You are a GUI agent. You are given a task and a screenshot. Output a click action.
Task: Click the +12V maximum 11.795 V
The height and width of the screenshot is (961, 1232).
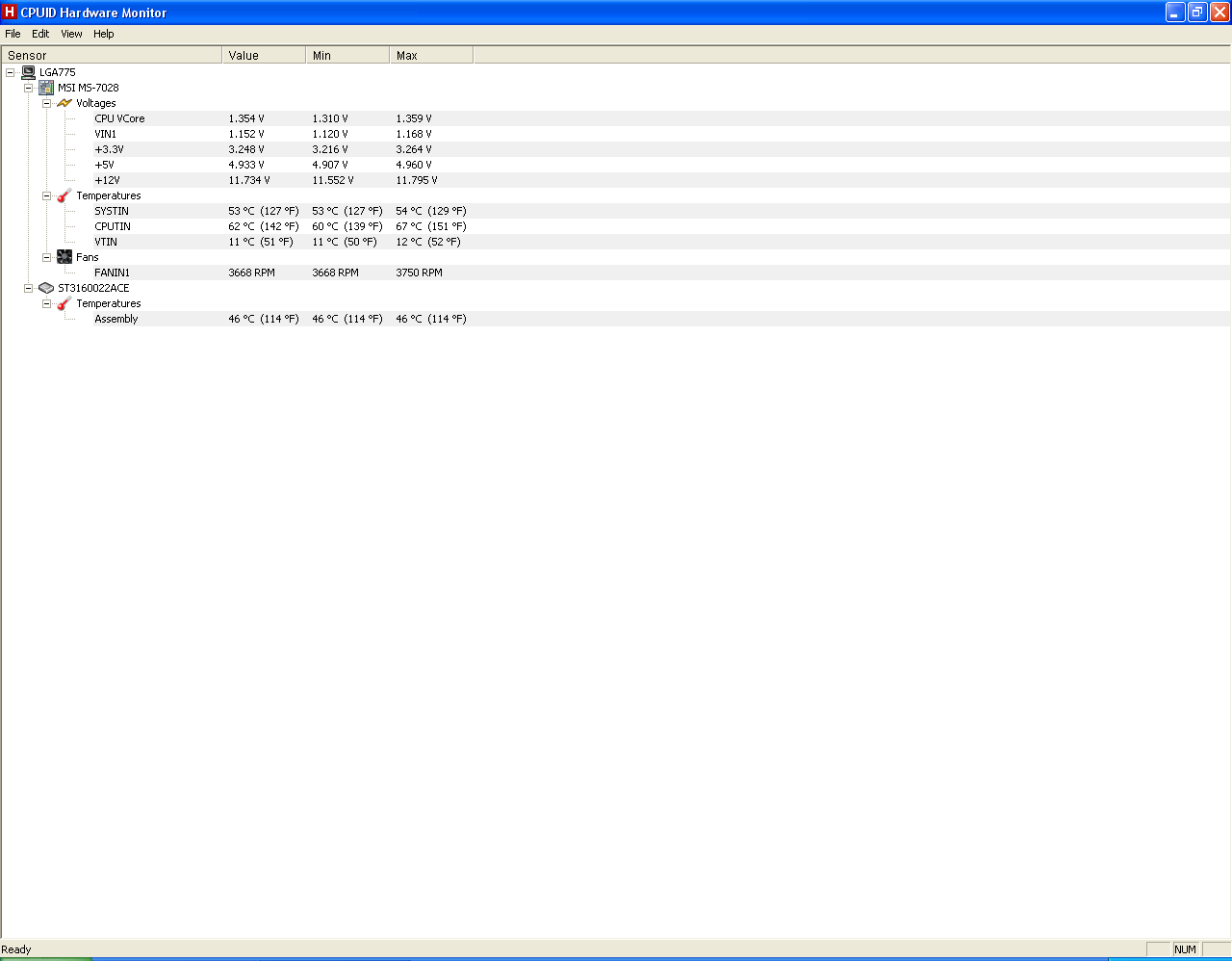coord(417,180)
